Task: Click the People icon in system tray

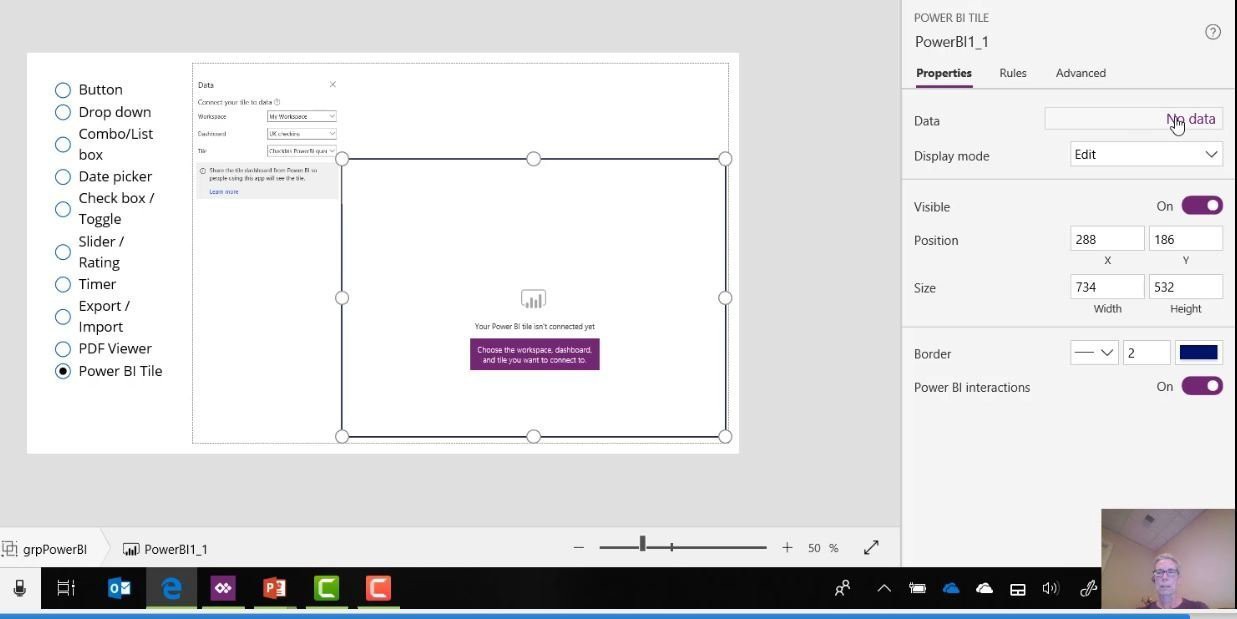Action: point(842,588)
